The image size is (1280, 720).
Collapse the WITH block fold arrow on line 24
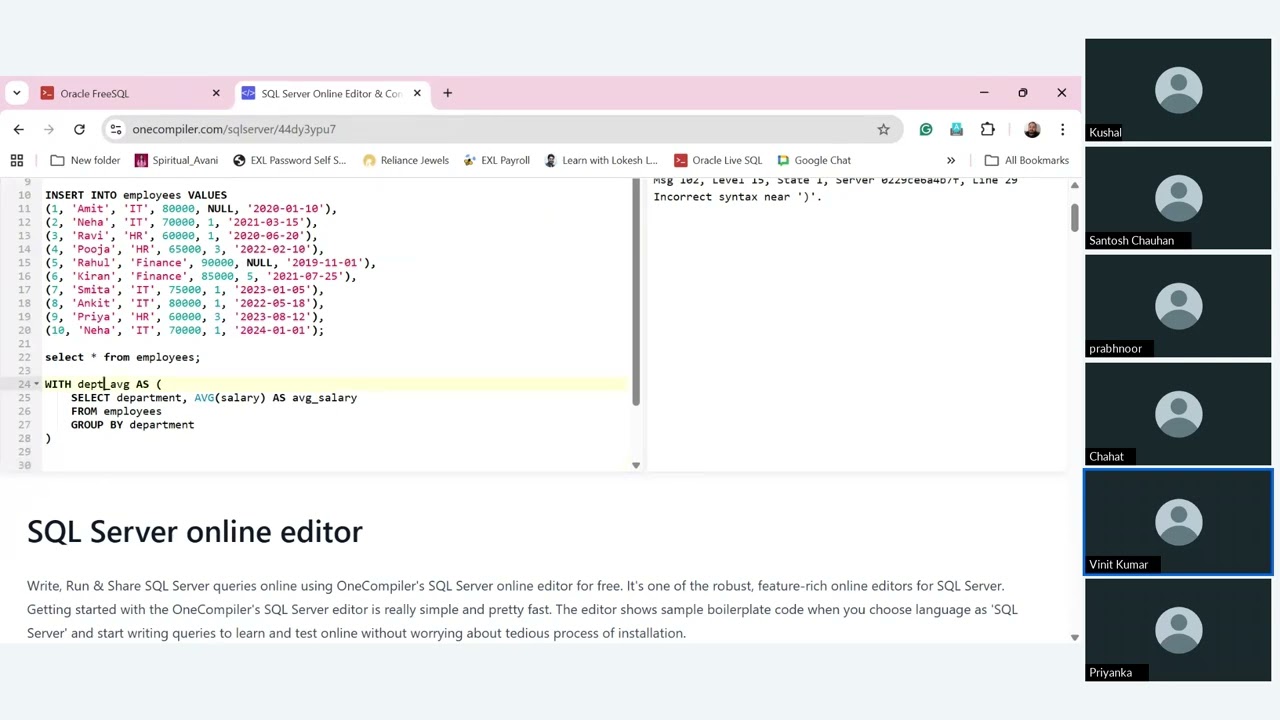[37, 384]
